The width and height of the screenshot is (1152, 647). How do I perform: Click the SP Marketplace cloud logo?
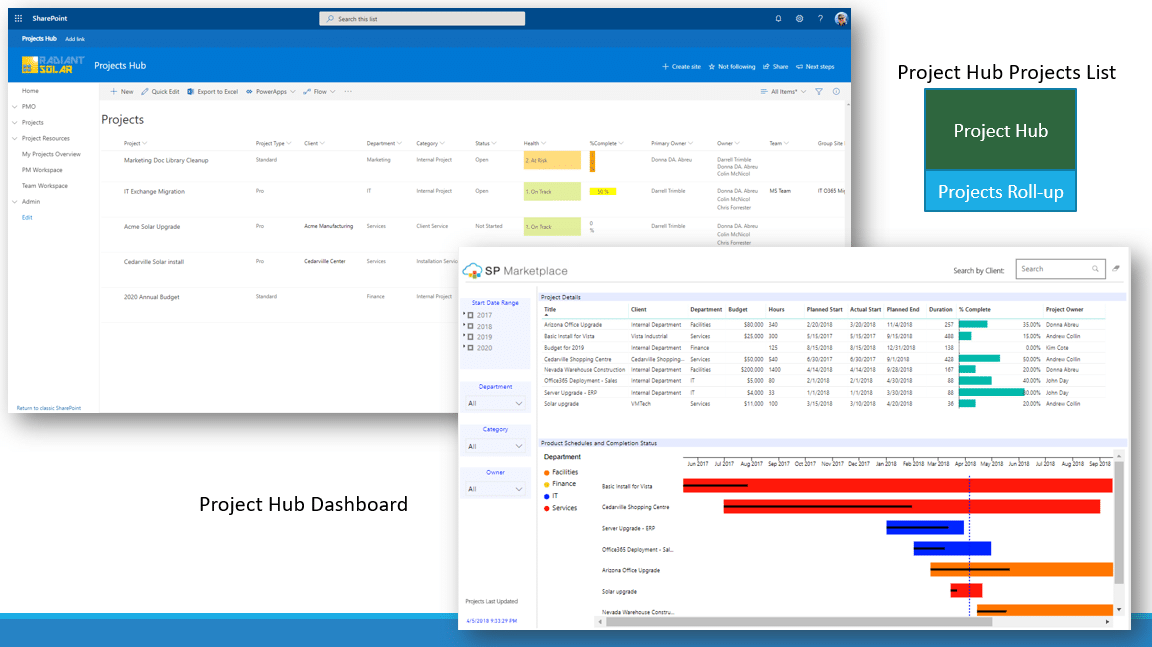coord(472,270)
